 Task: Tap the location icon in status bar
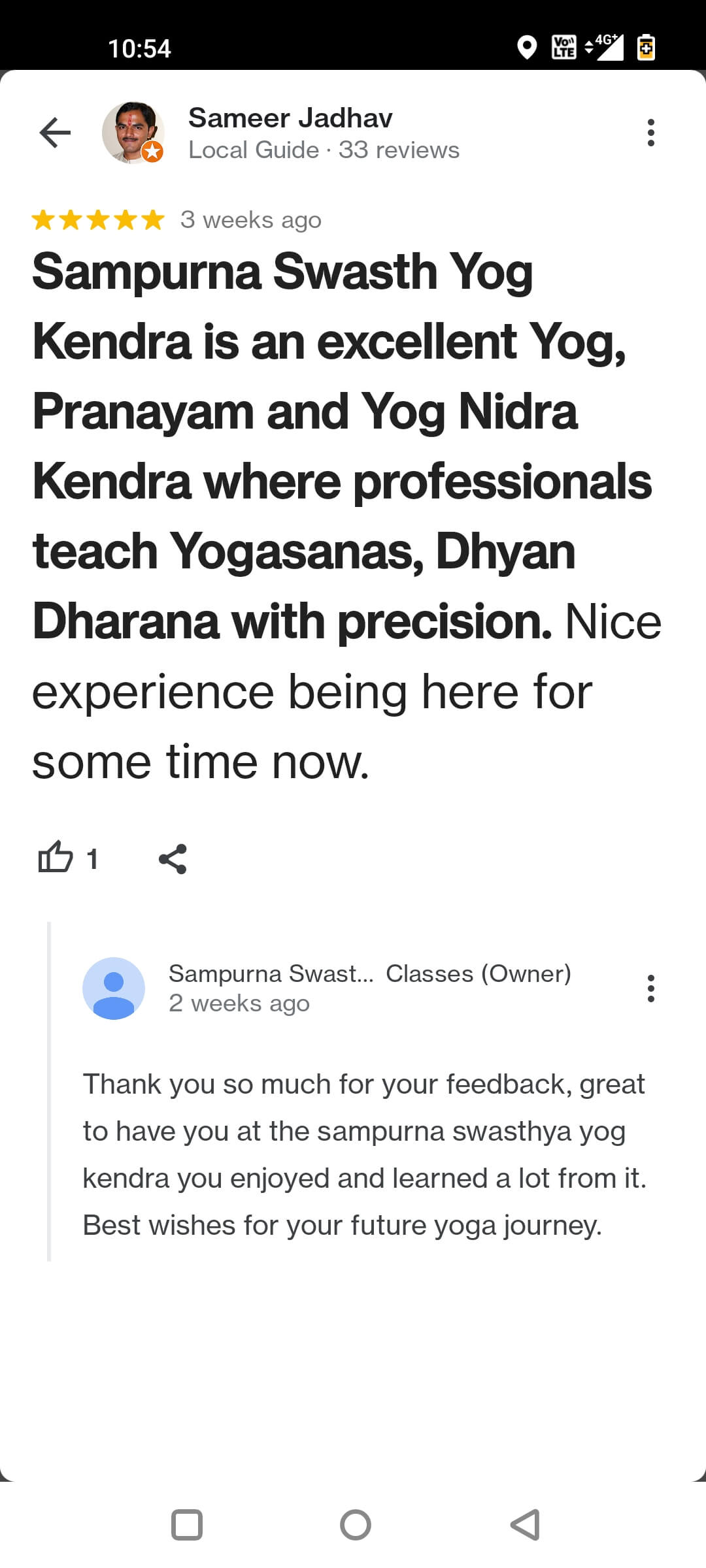pyautogui.click(x=527, y=48)
